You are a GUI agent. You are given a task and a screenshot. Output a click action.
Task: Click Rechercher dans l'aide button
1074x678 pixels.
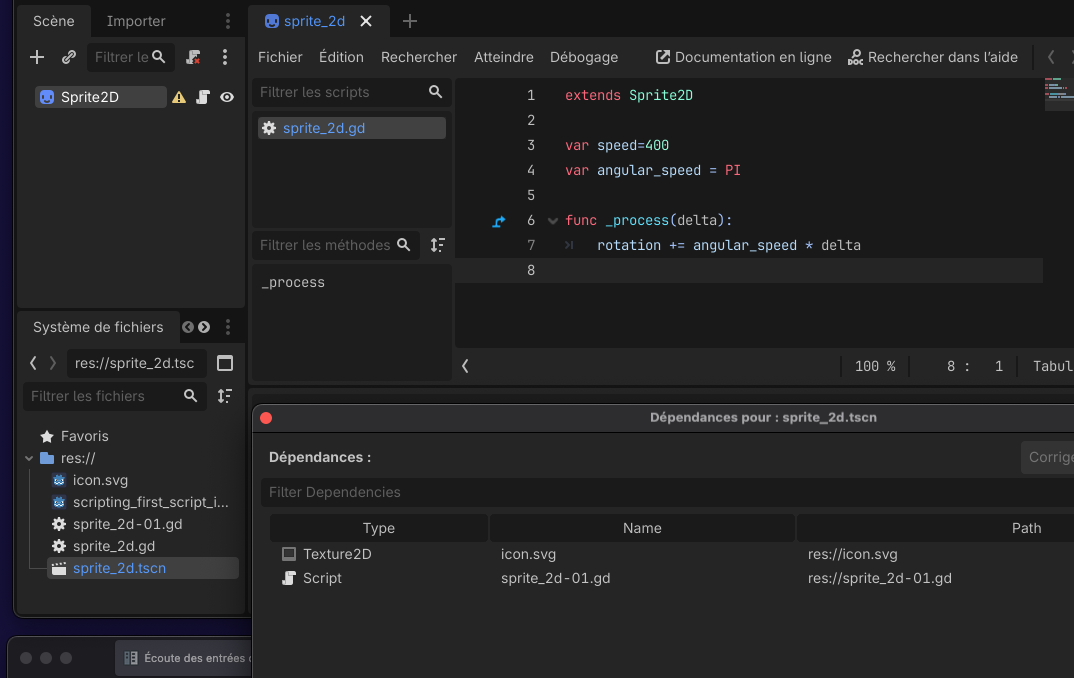pyautogui.click(x=933, y=58)
